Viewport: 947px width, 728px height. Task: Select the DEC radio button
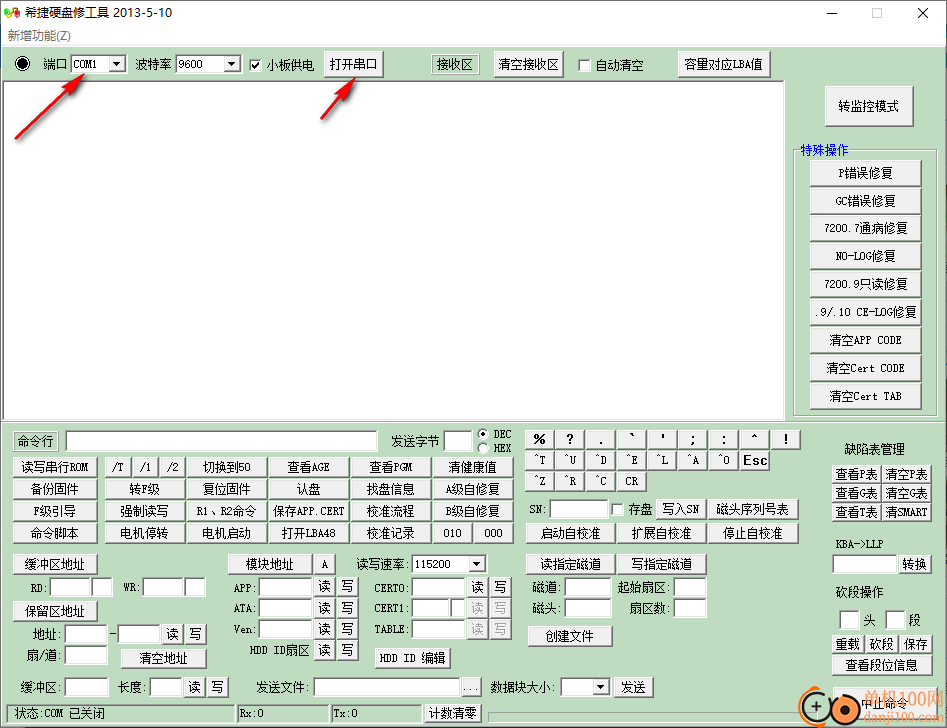click(x=483, y=434)
